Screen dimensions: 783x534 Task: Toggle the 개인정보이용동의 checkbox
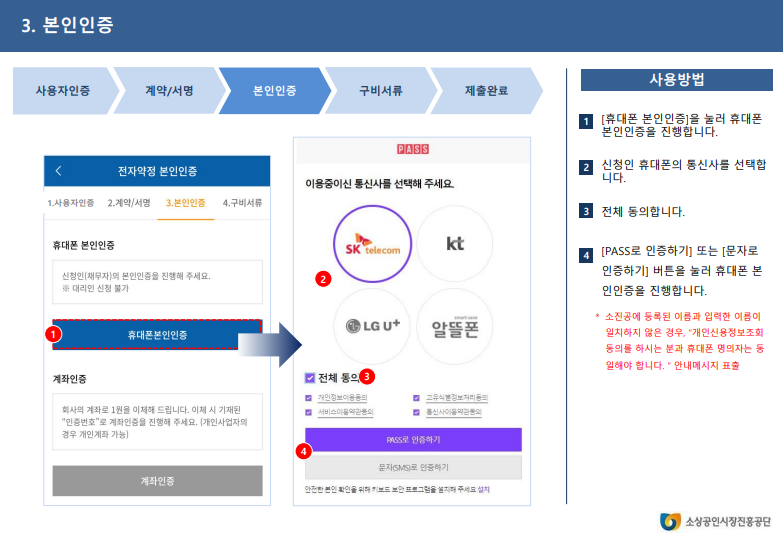pos(309,398)
